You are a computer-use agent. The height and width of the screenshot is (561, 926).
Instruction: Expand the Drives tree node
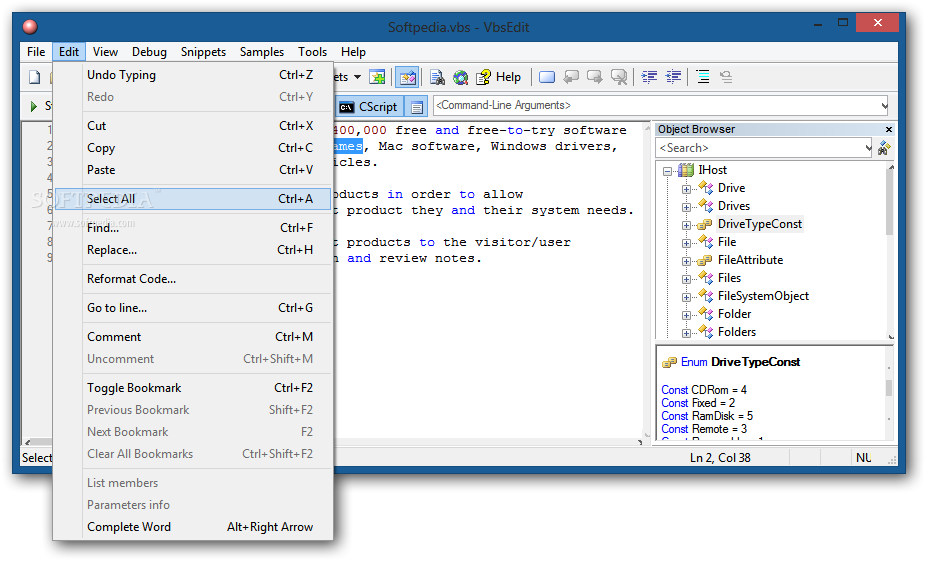tap(686, 207)
